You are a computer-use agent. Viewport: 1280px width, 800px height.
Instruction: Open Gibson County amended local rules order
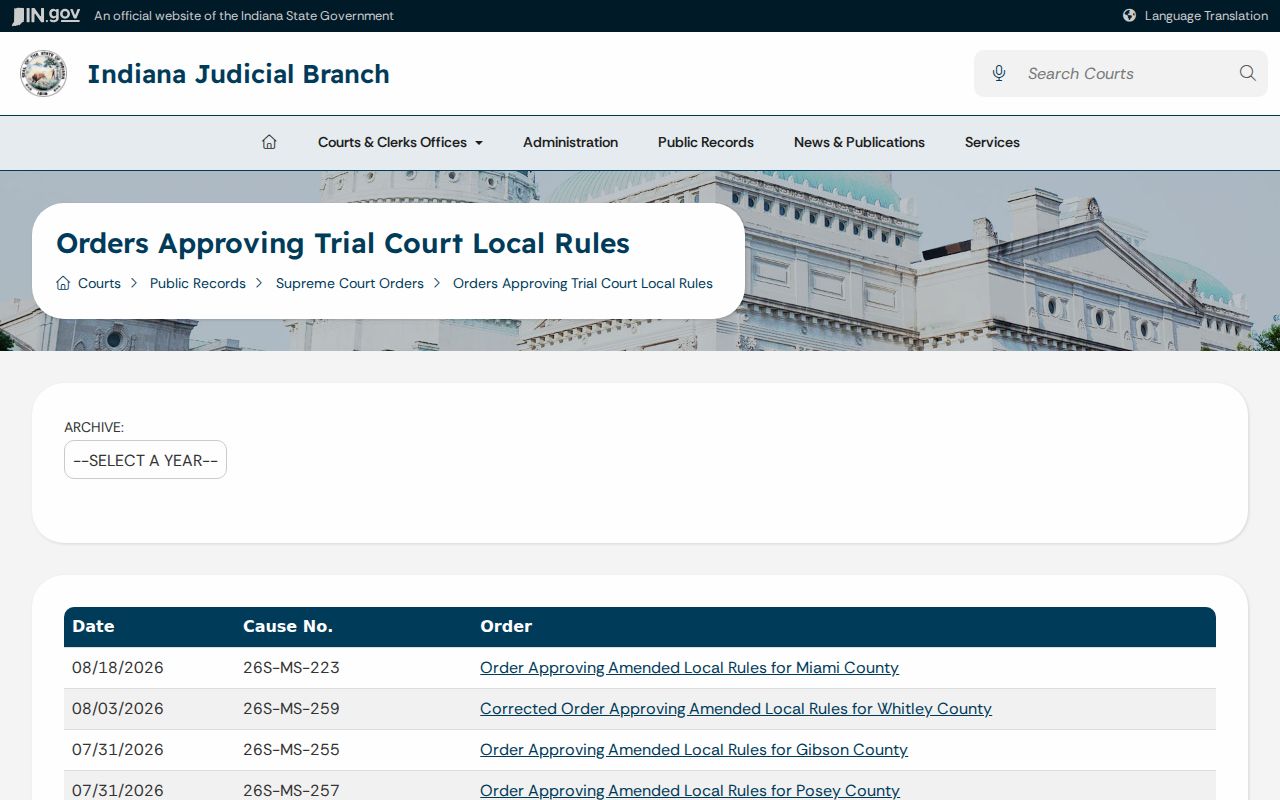click(694, 749)
